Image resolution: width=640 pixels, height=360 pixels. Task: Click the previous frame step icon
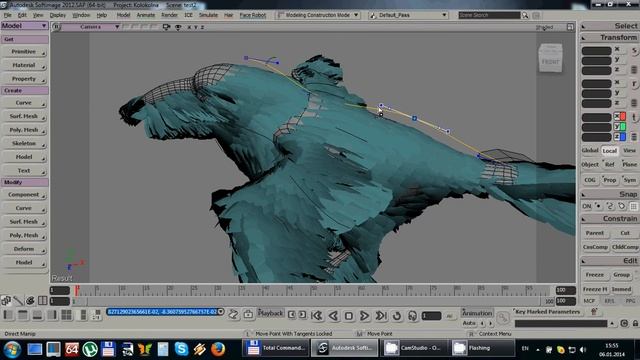point(291,314)
